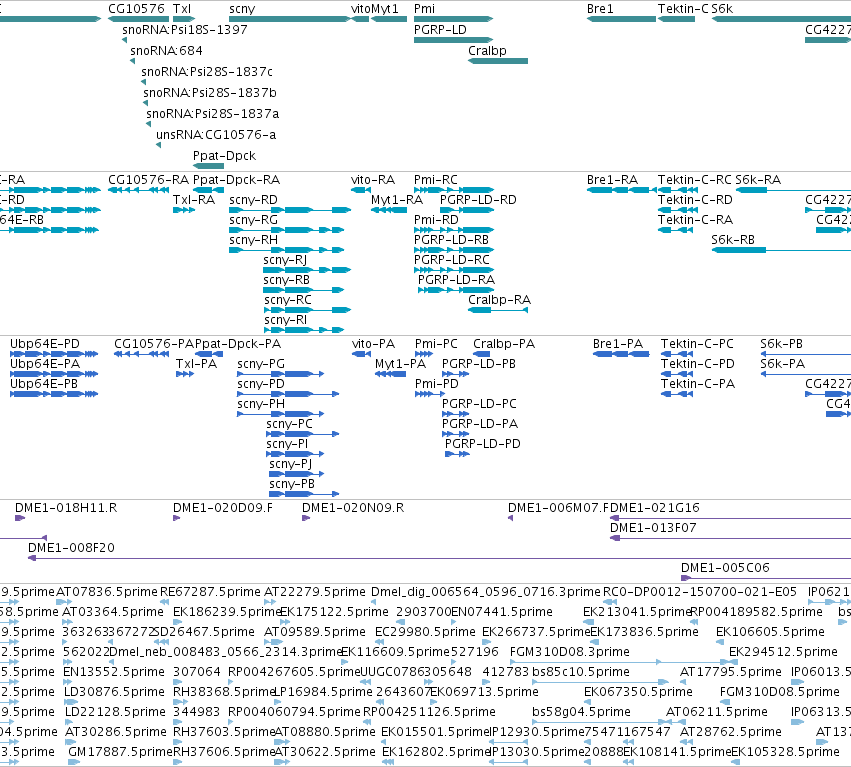This screenshot has height=767, width=851.
Task: Select the Cralbp-RA transcript label
Action: click(x=500, y=300)
